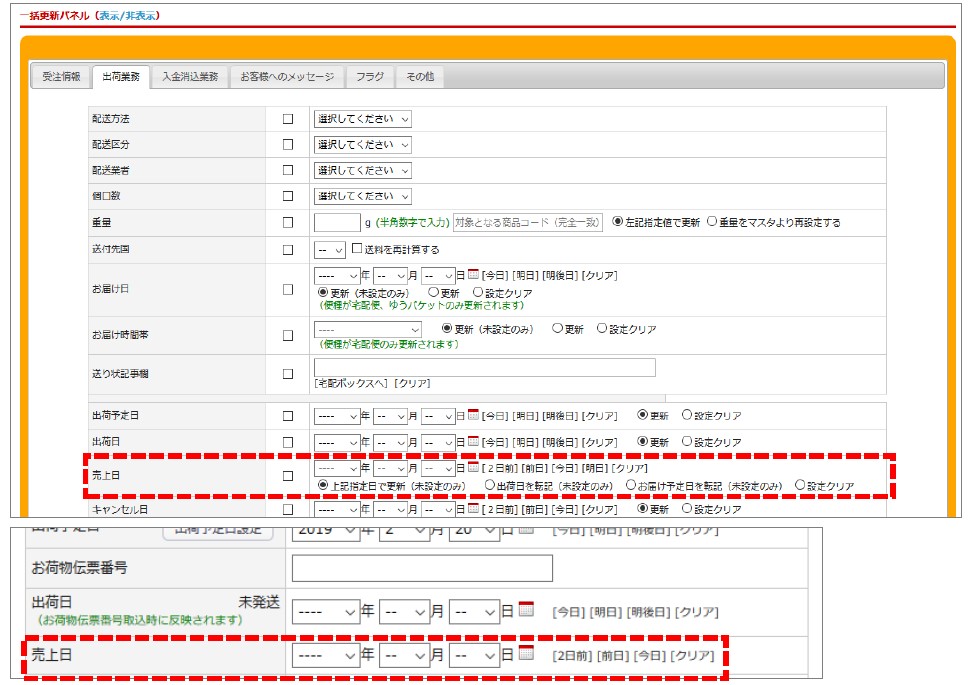Click calendar icon beside 未発送 出荷日 row
The height and width of the screenshot is (685, 970).
point(526,610)
